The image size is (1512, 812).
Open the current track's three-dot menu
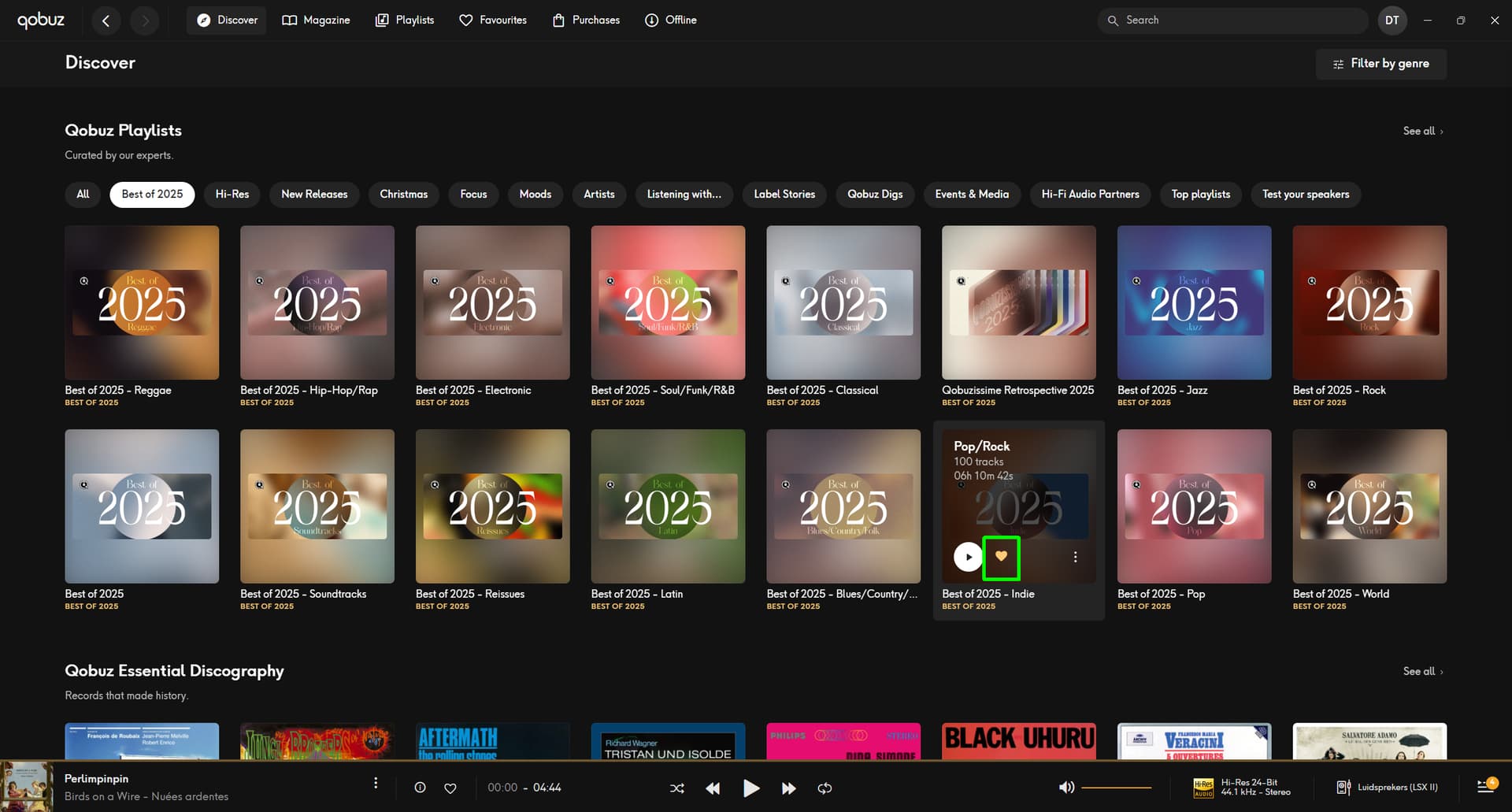pyautogui.click(x=376, y=783)
